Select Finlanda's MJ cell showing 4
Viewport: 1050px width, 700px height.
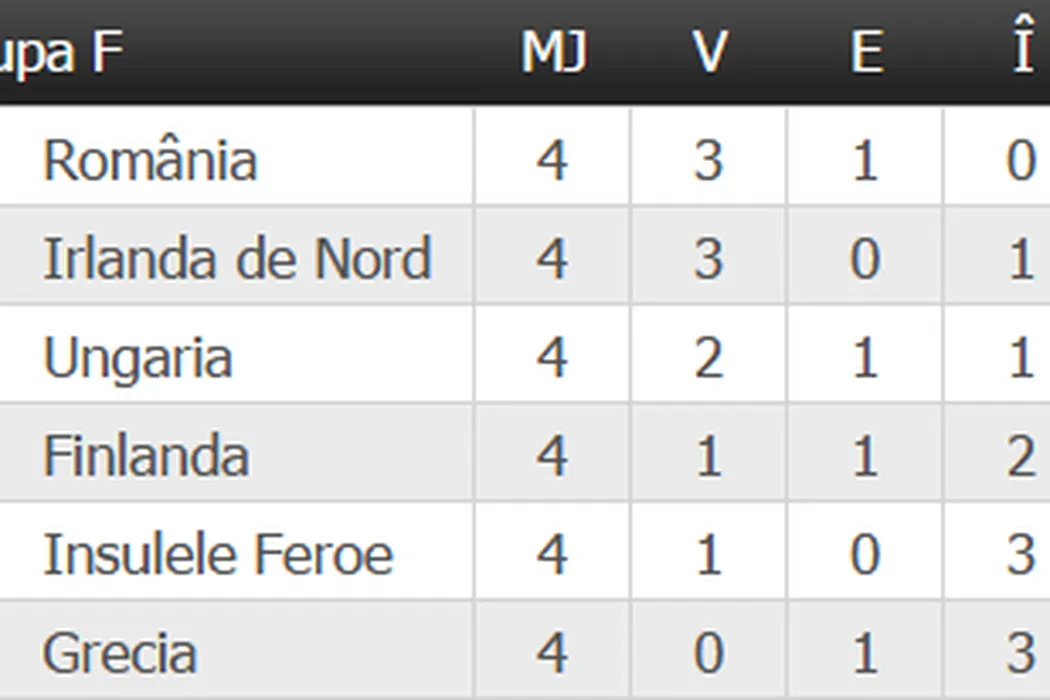[552, 456]
